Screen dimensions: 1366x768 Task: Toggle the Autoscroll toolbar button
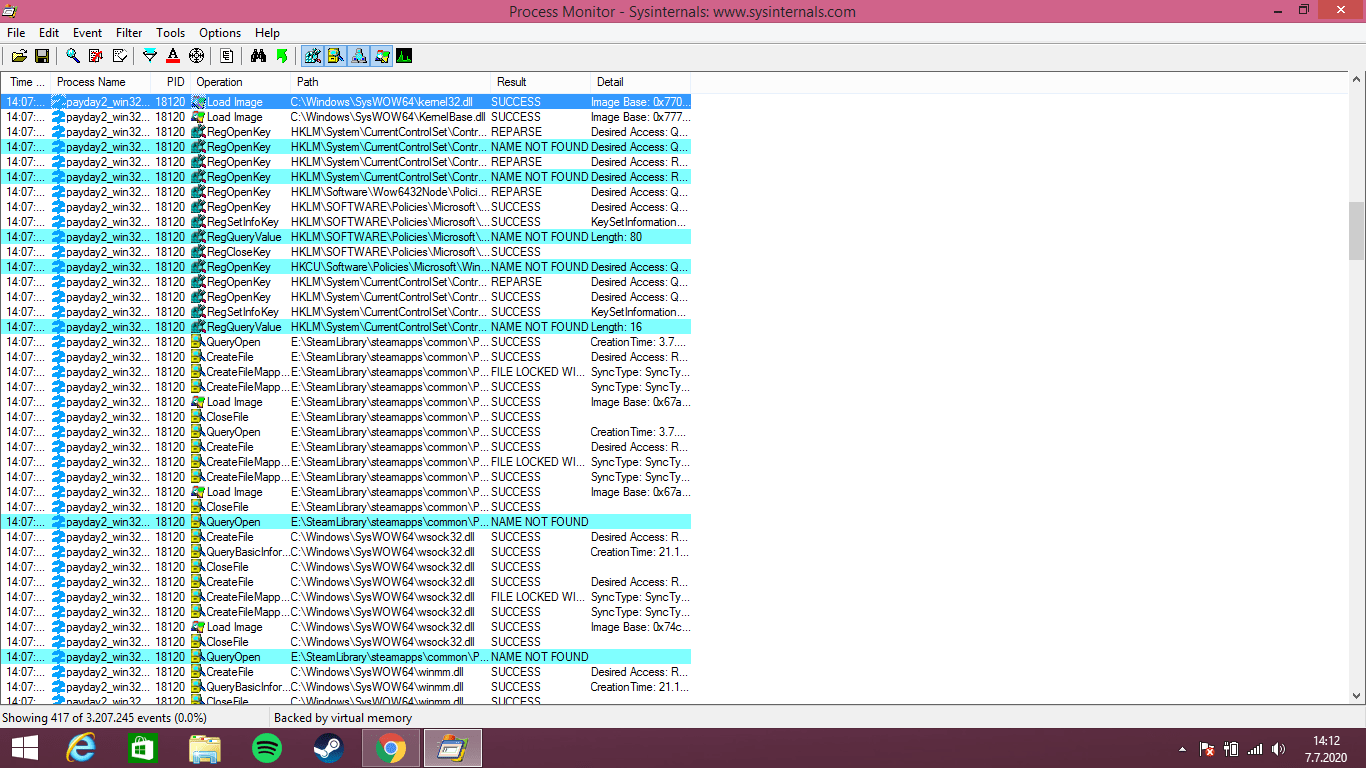tap(96, 56)
